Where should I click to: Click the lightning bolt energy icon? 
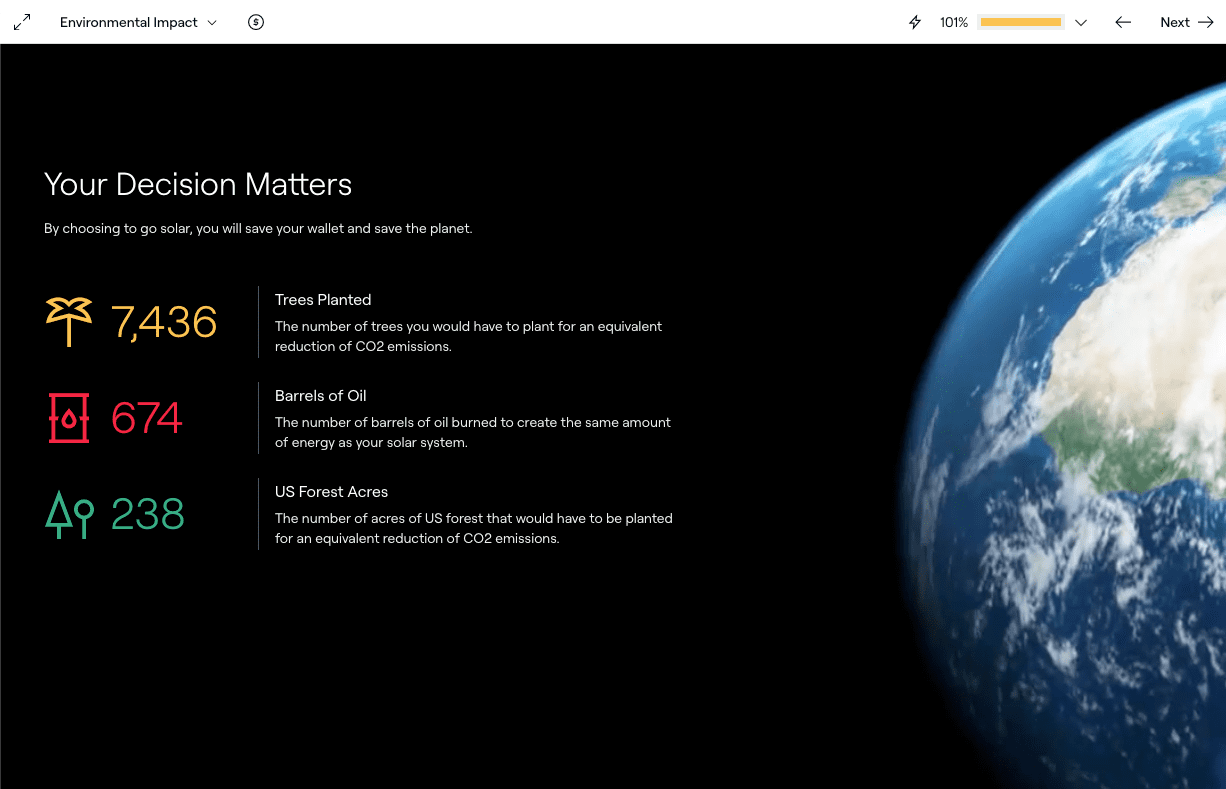click(915, 22)
